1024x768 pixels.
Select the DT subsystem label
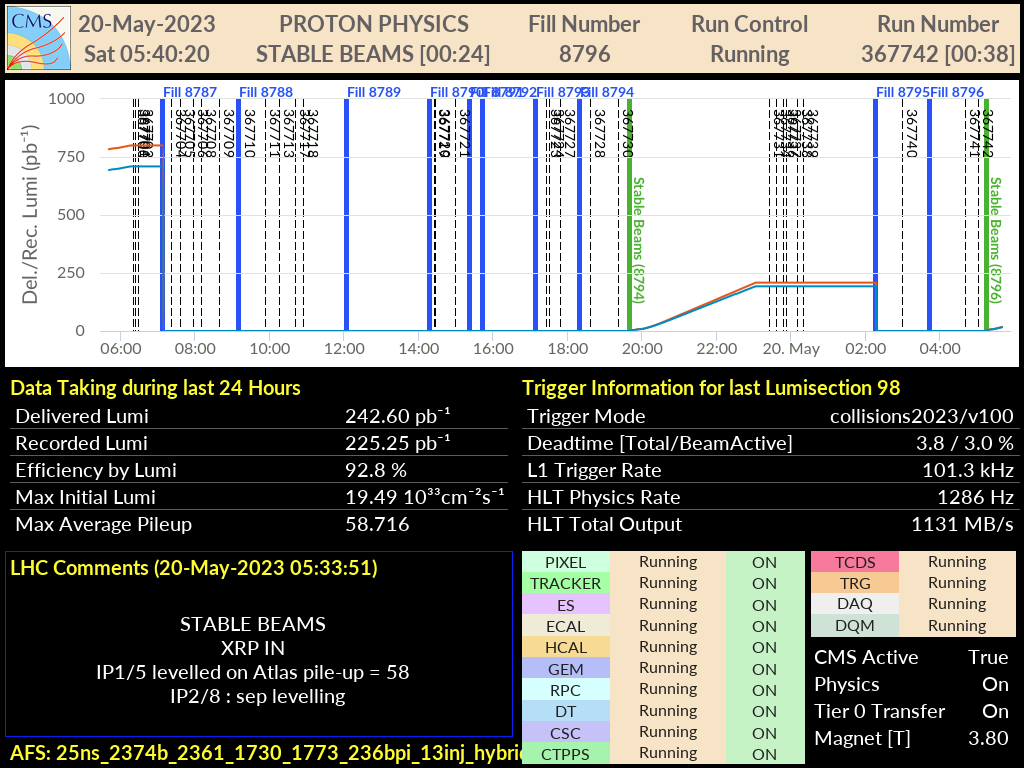coord(566,711)
